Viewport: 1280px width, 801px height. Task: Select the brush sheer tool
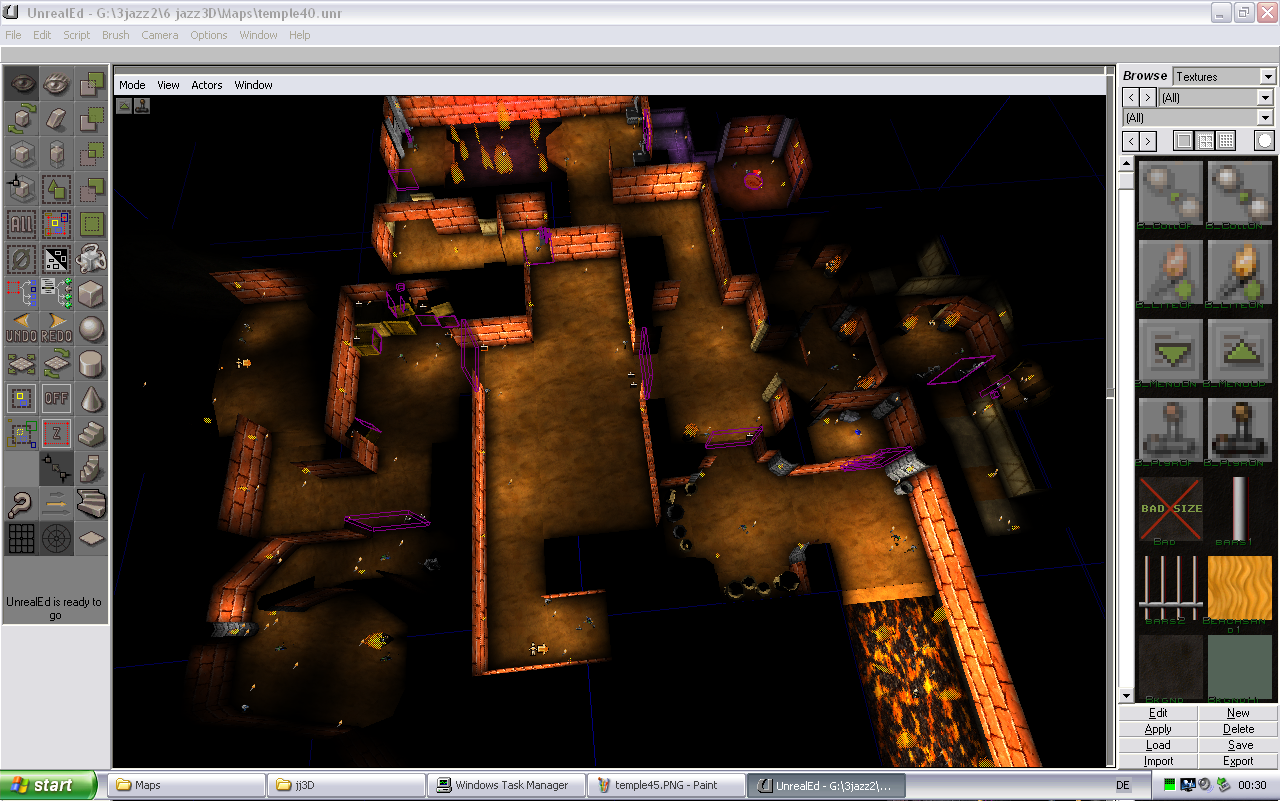(x=57, y=119)
